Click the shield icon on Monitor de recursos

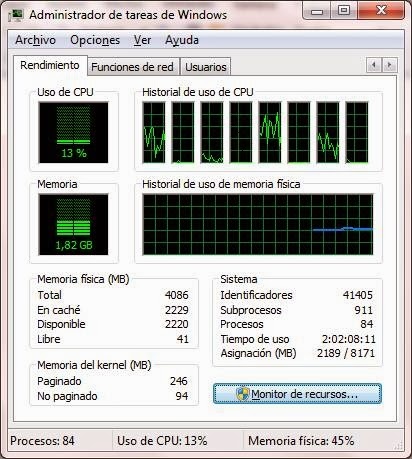click(x=243, y=394)
